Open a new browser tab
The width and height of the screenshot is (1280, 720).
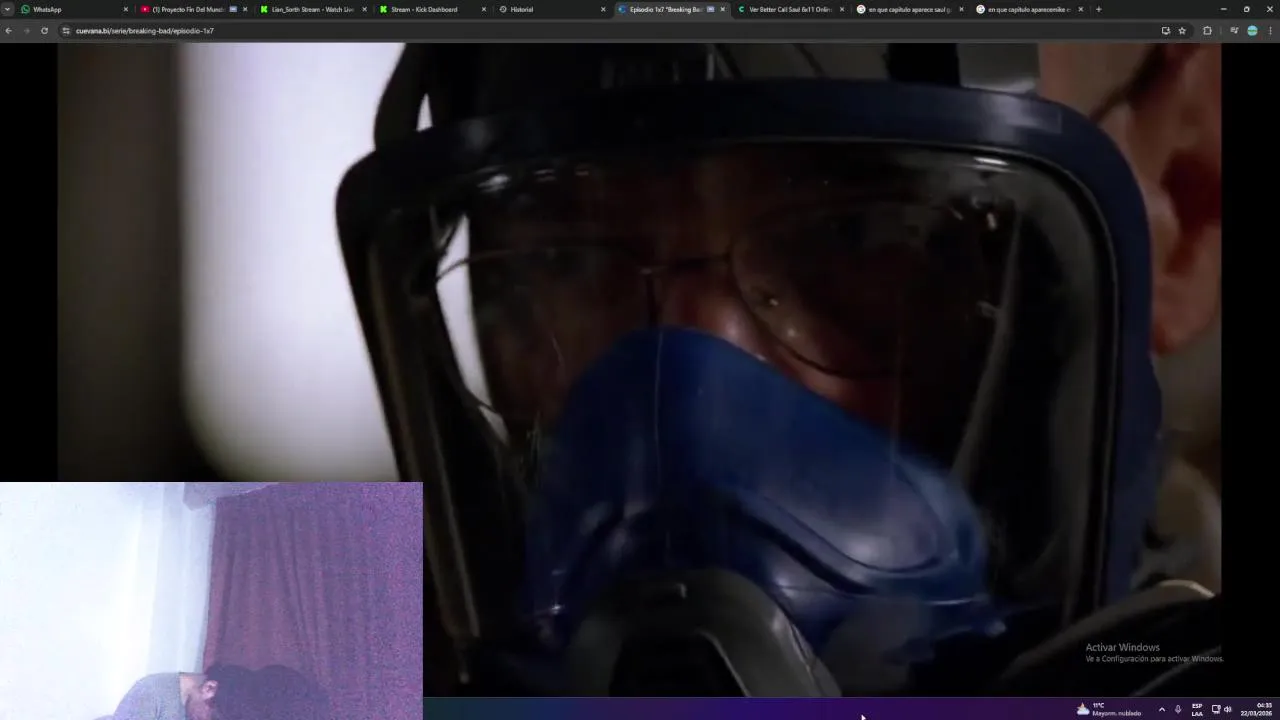click(x=1098, y=9)
